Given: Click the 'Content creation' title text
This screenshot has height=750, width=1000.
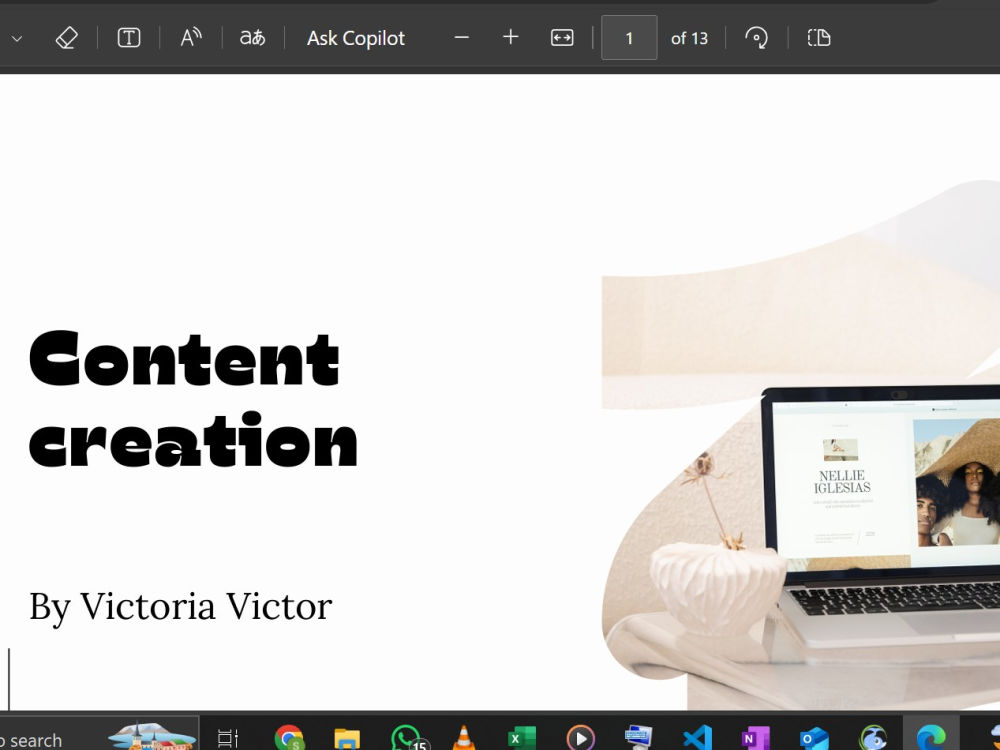Looking at the screenshot, I should coord(193,399).
